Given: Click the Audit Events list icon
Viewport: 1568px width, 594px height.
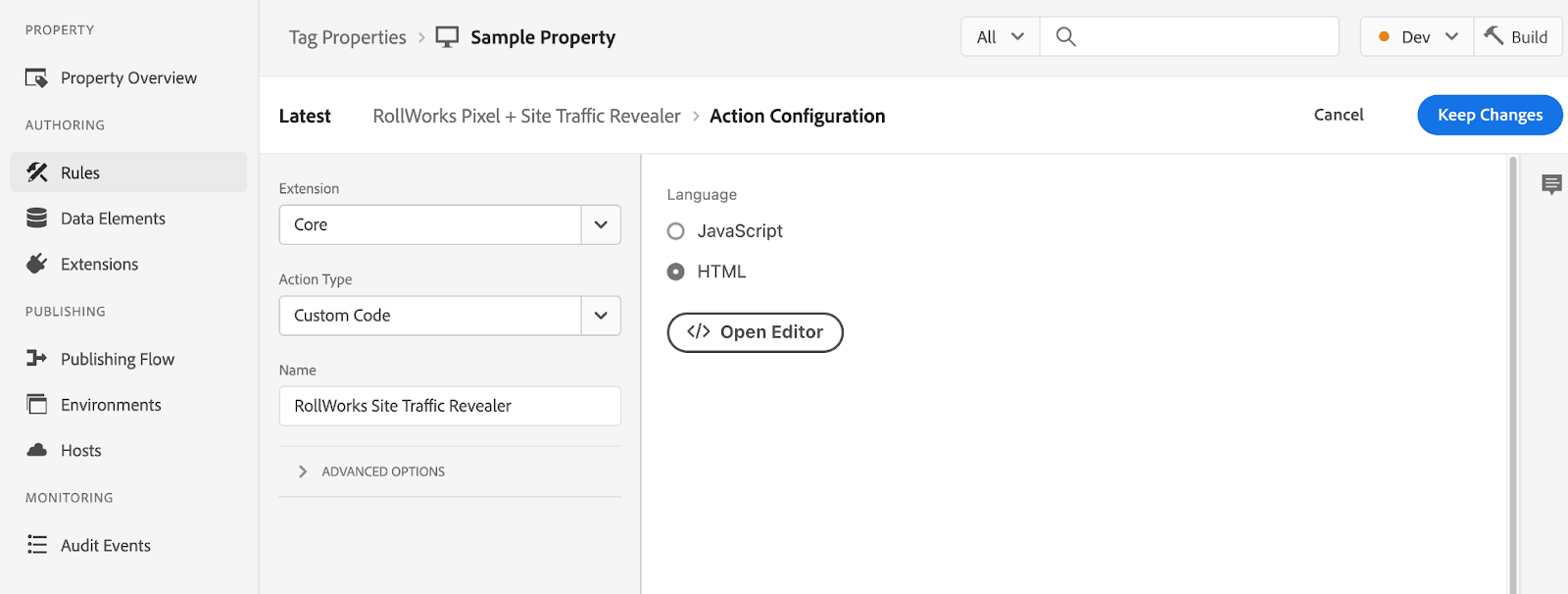Looking at the screenshot, I should pyautogui.click(x=37, y=545).
